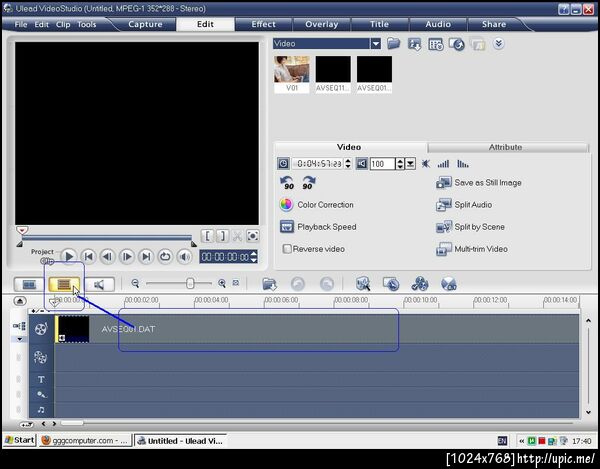This screenshot has height=469, width=600.
Task: Switch to the Title step tab
Action: (x=379, y=24)
